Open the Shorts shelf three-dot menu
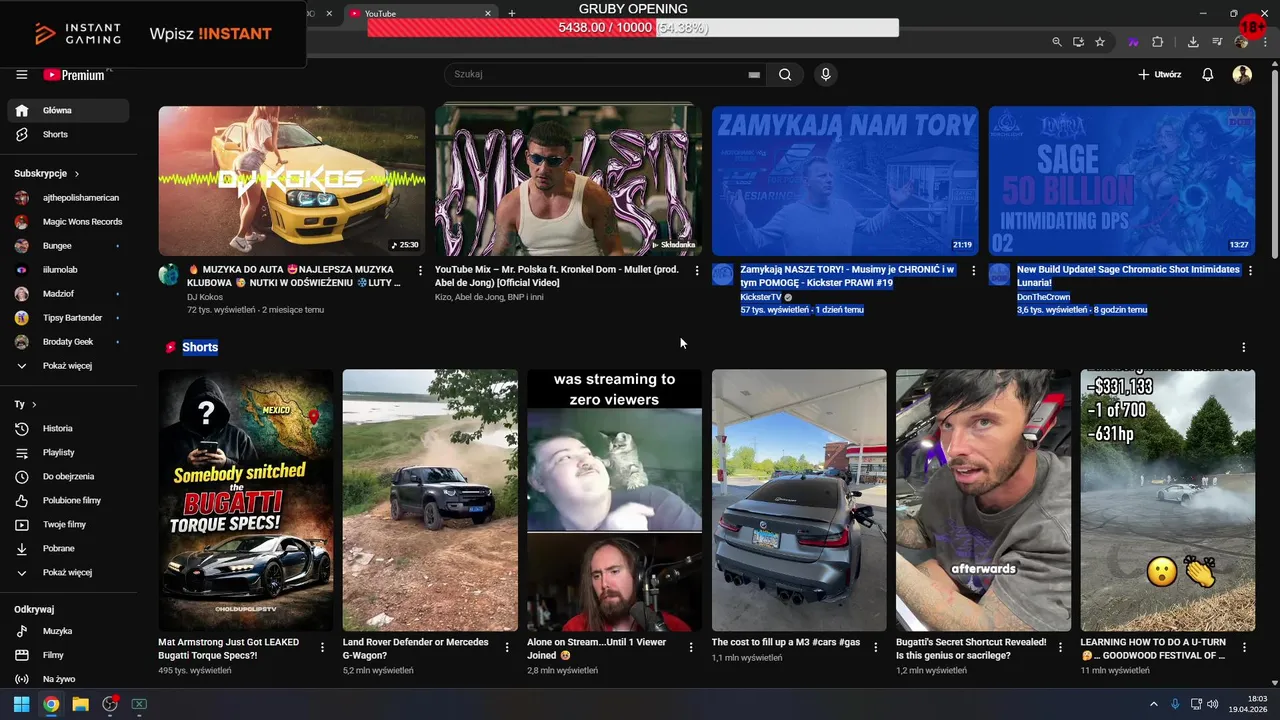 1244,348
